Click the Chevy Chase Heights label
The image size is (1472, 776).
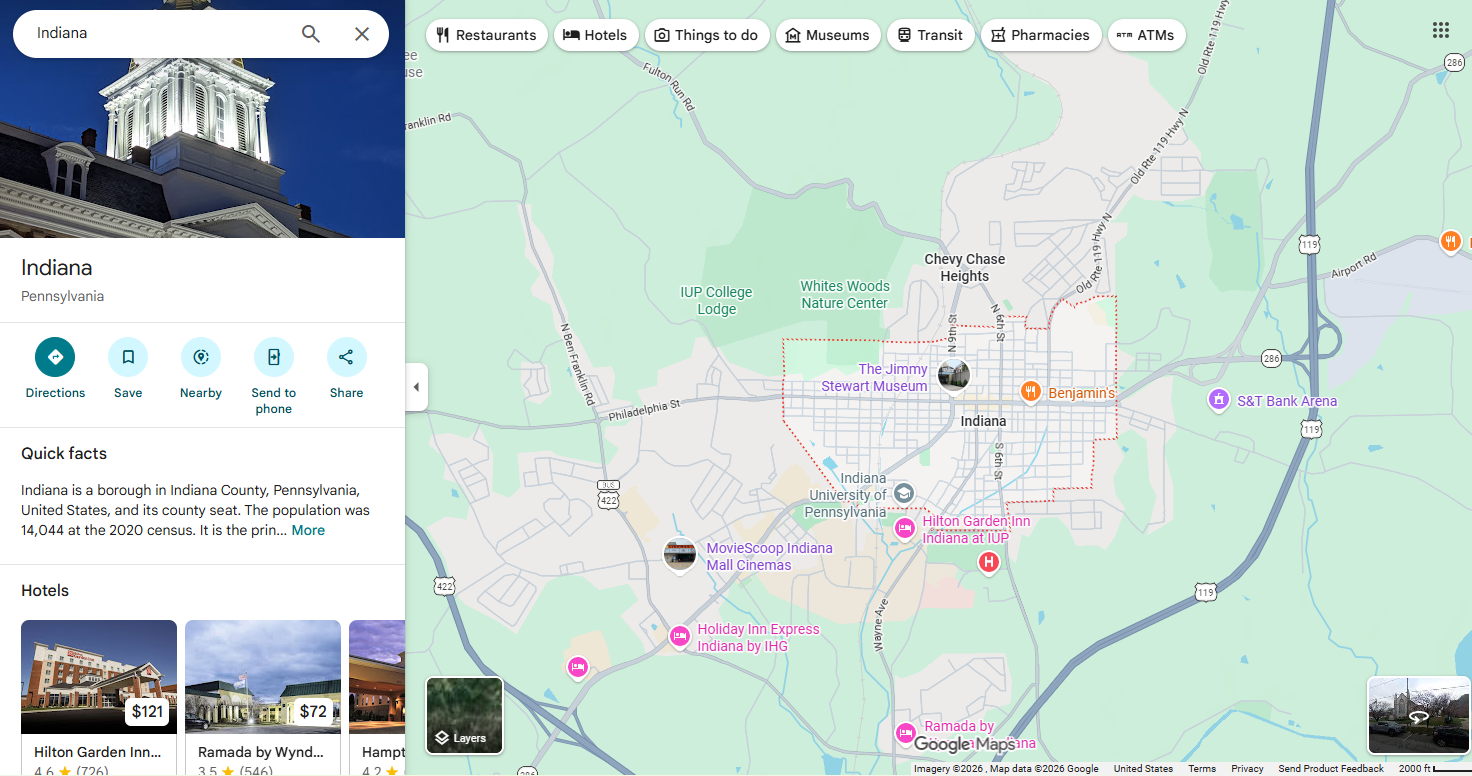pyautogui.click(x=965, y=268)
